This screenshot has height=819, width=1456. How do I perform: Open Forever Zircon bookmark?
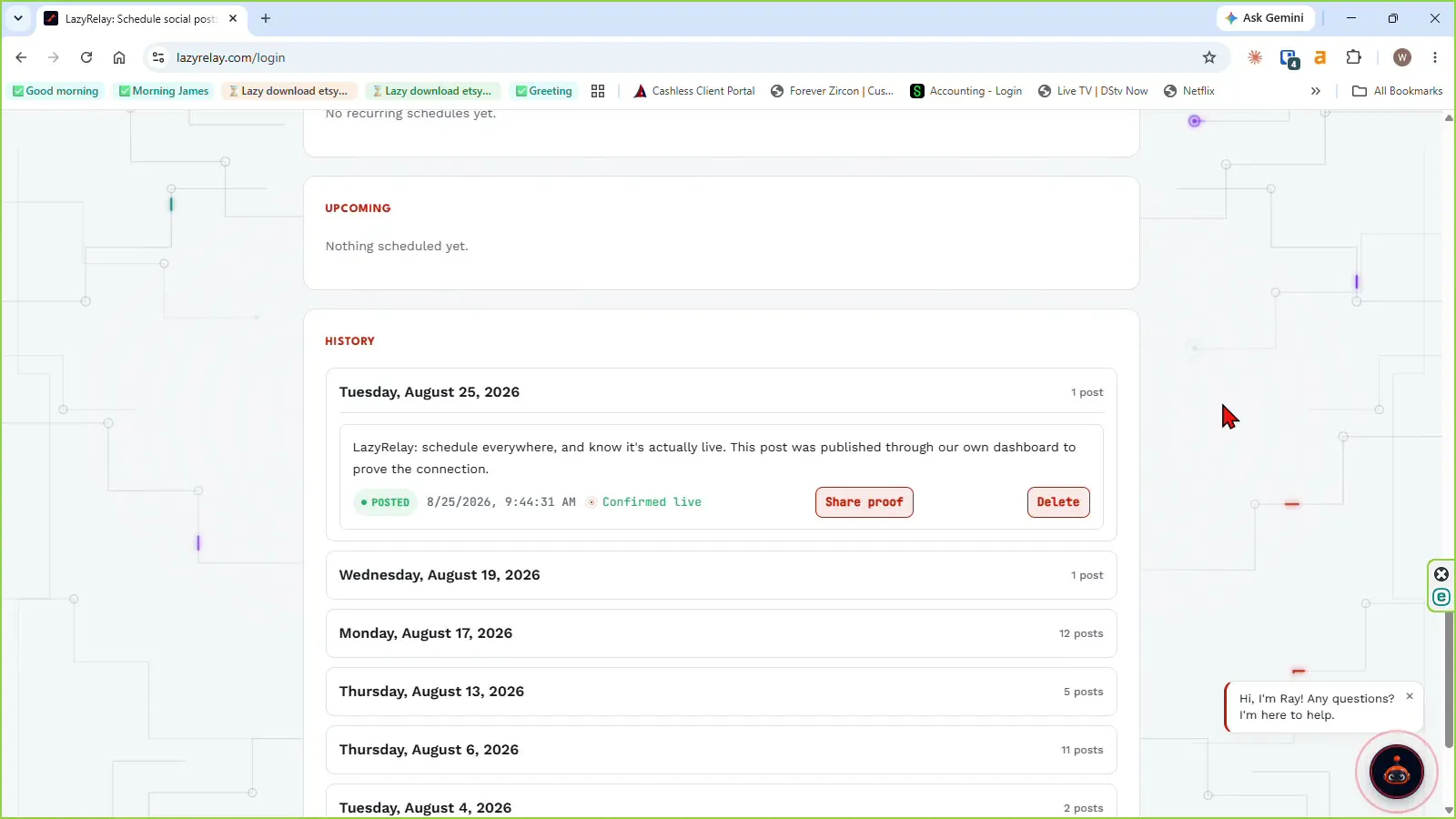pos(832,91)
